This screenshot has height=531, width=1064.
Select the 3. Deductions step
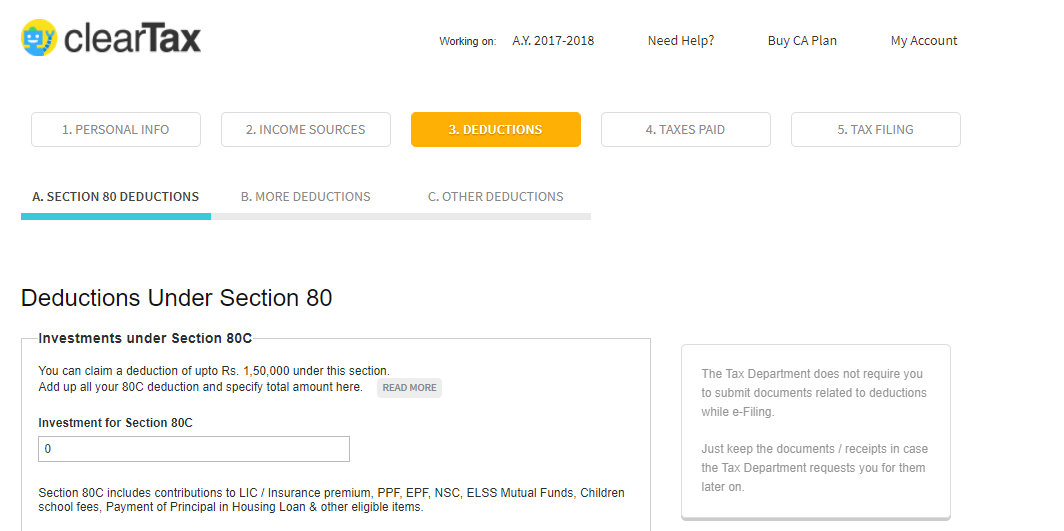[x=496, y=130]
